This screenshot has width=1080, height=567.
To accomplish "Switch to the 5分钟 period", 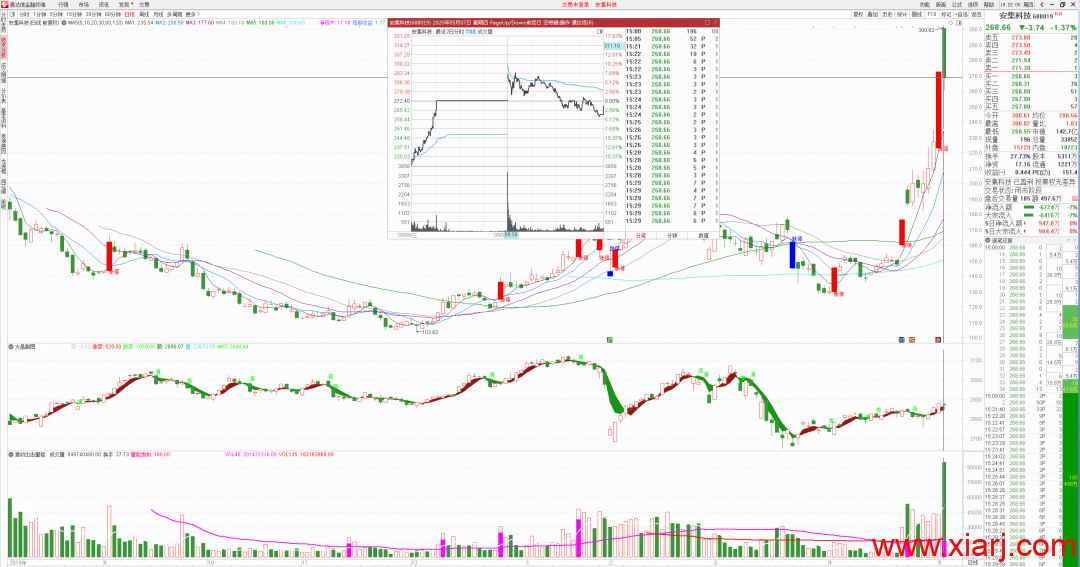I will pyautogui.click(x=56, y=14).
